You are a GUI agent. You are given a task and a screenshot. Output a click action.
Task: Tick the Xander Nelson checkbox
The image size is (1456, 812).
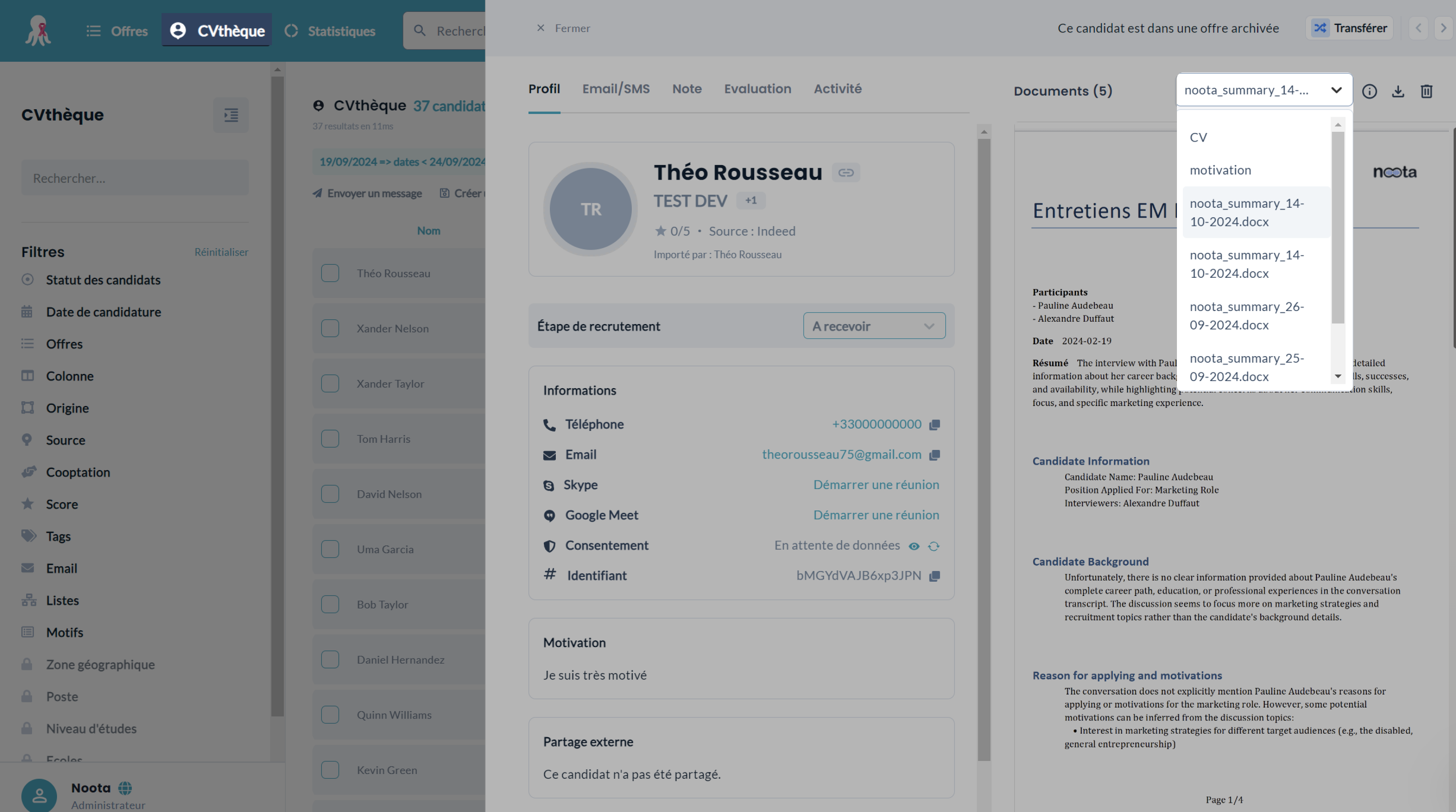point(330,328)
